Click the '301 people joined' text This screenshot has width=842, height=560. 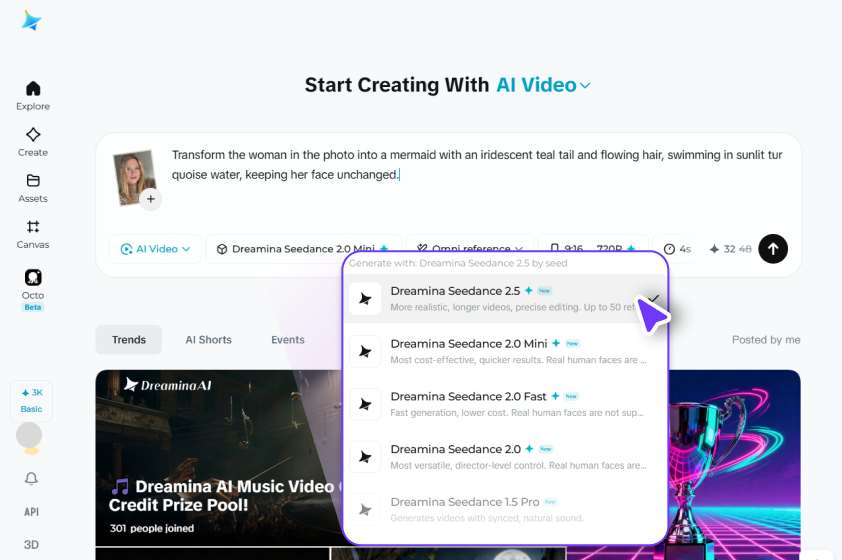coord(152,528)
